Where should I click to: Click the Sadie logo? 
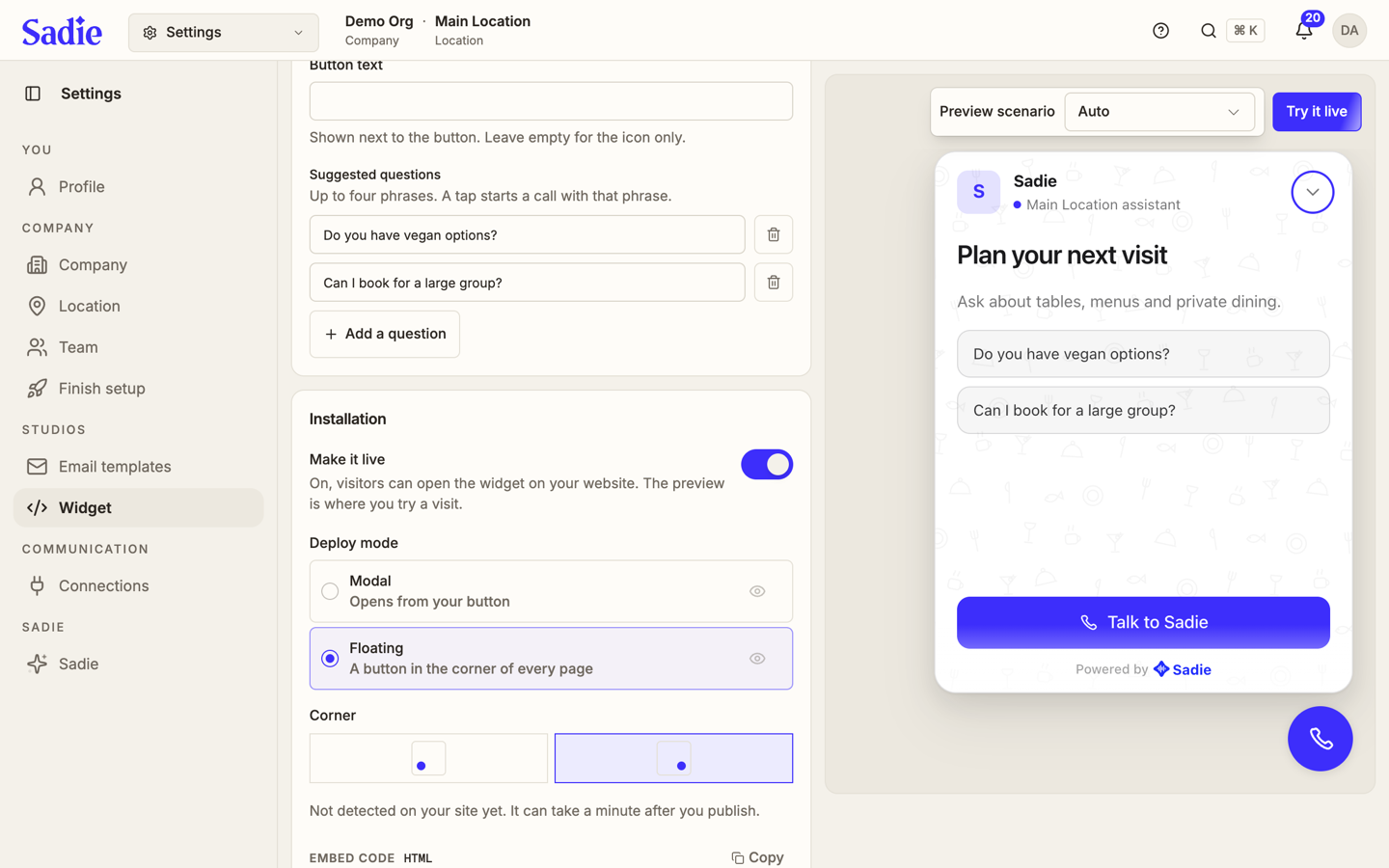(62, 32)
